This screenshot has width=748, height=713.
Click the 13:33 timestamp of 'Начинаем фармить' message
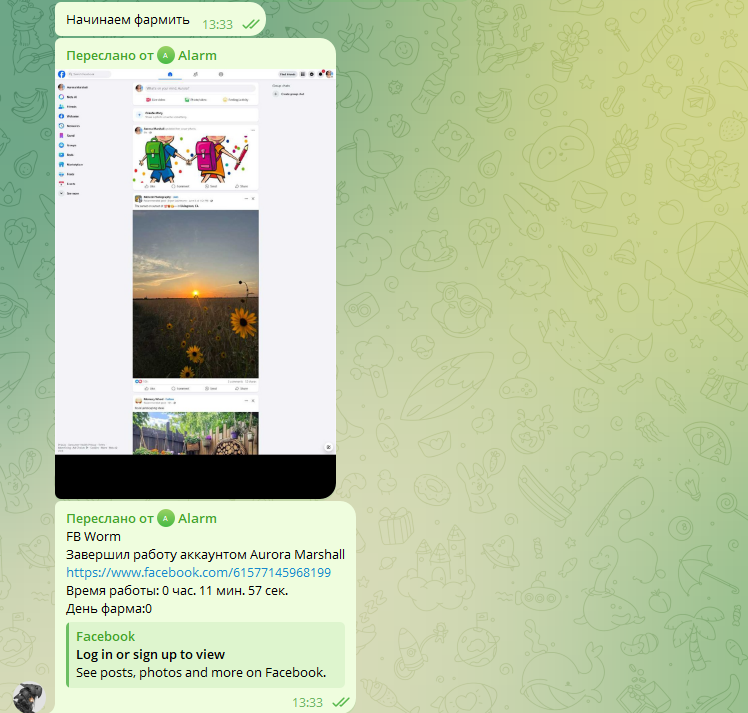click(x=218, y=24)
